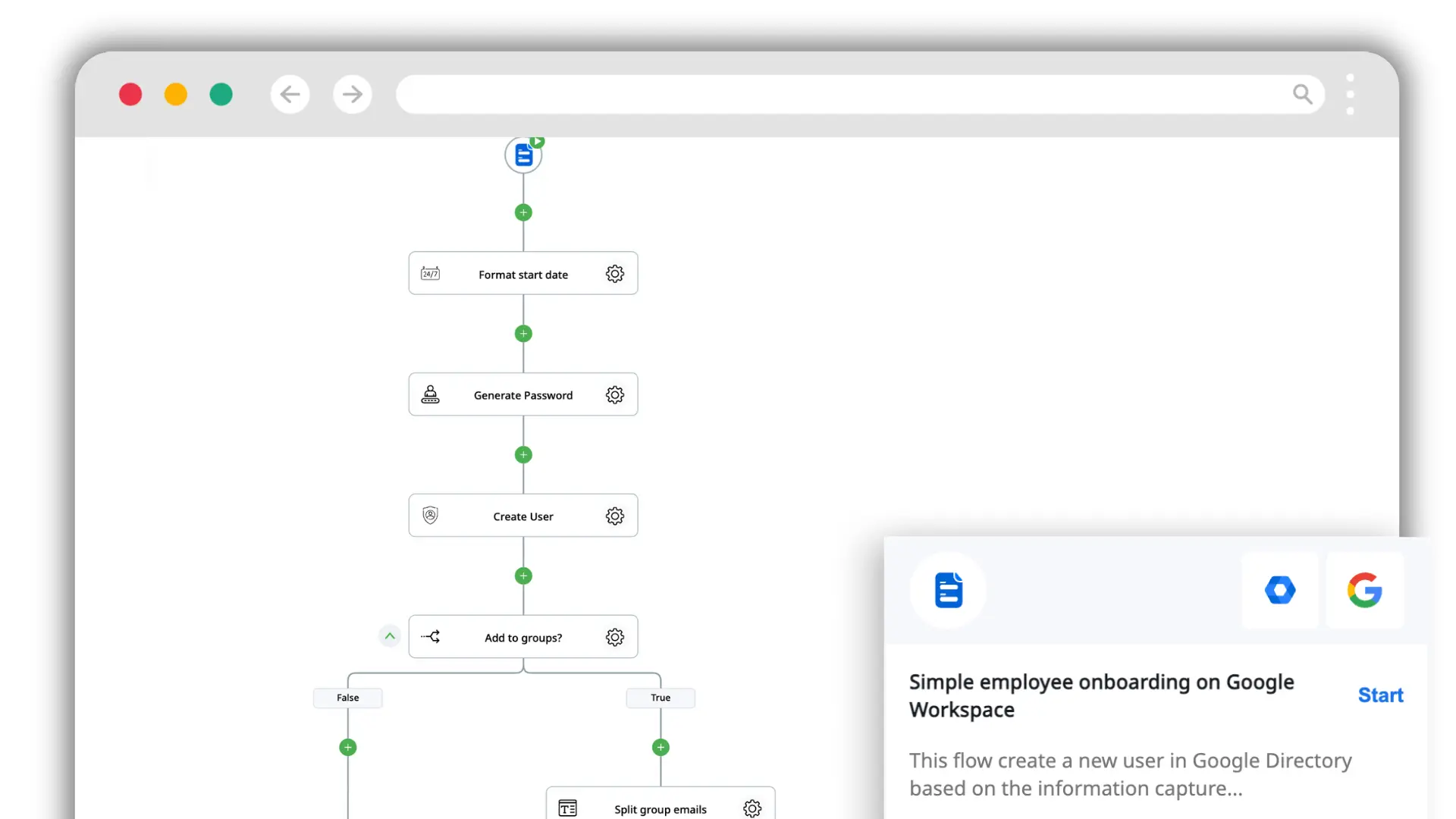Open settings gear on Format start date node

click(x=615, y=274)
